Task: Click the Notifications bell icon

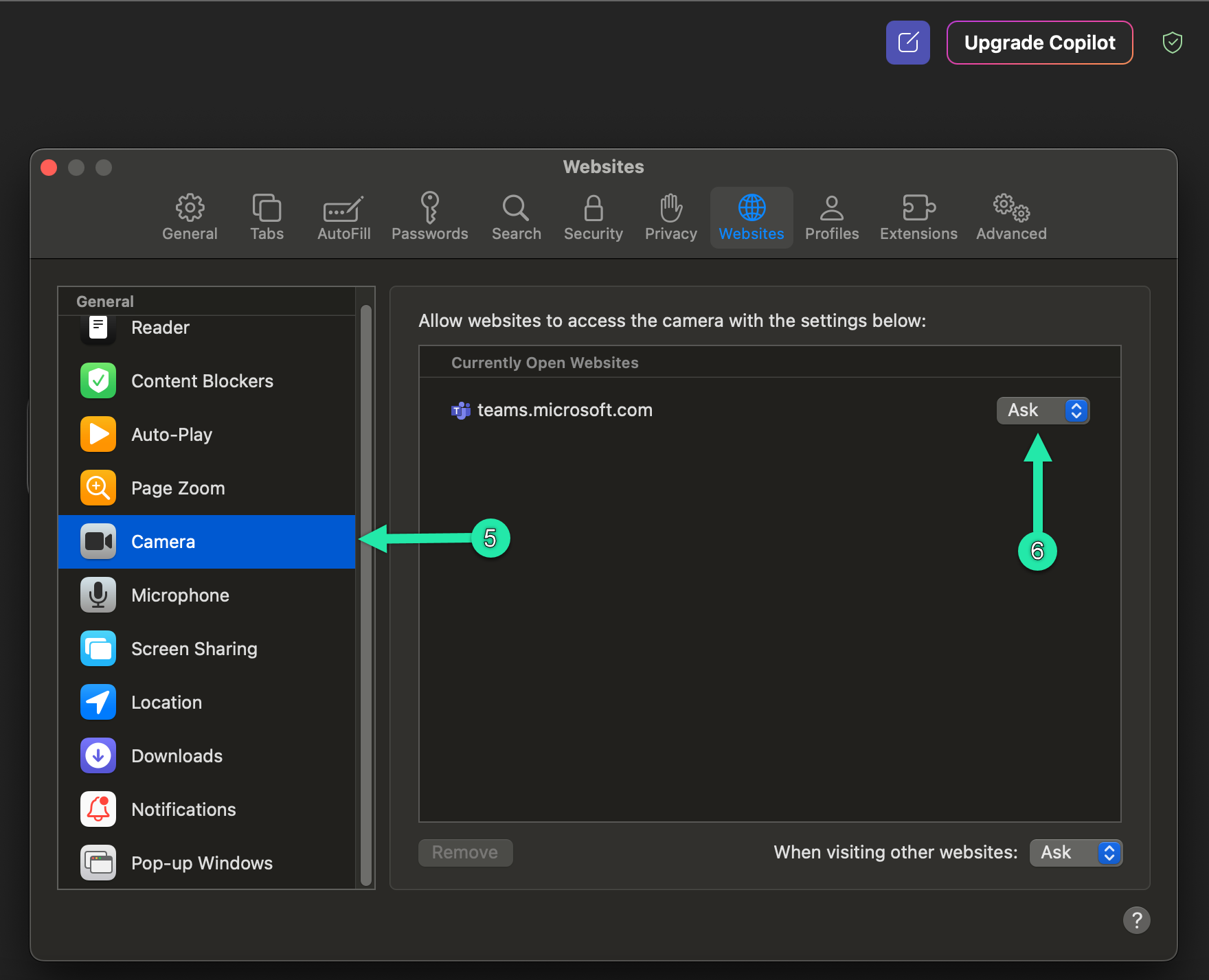Action: (x=98, y=809)
